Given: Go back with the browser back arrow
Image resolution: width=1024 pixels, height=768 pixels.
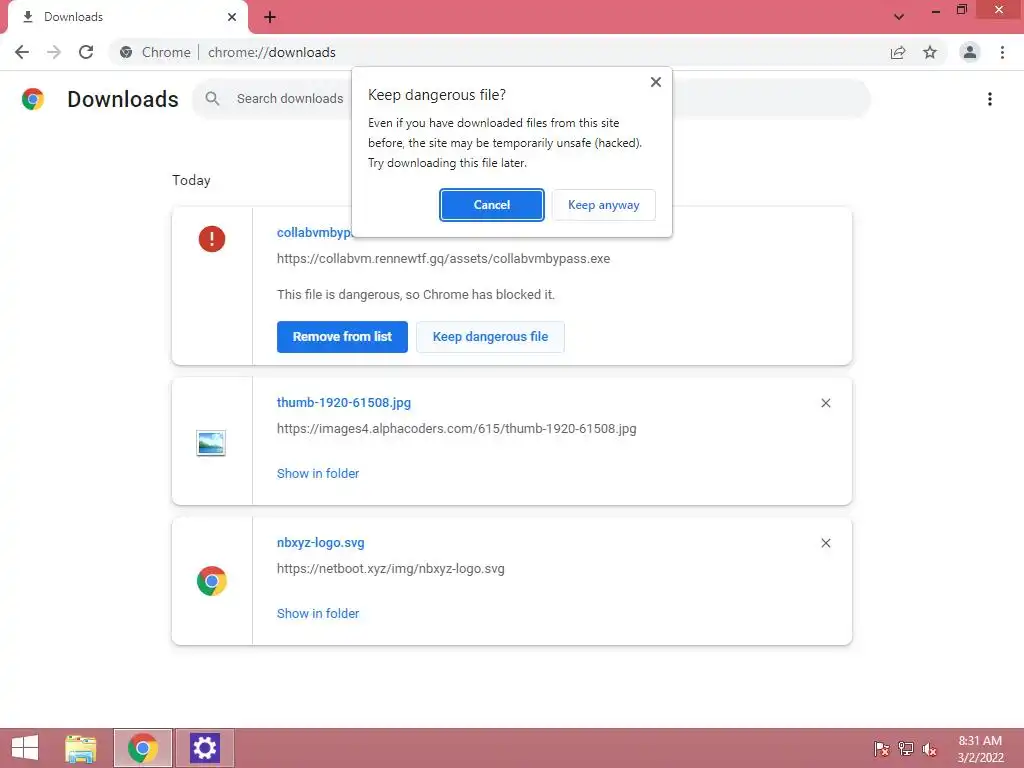Looking at the screenshot, I should [22, 52].
